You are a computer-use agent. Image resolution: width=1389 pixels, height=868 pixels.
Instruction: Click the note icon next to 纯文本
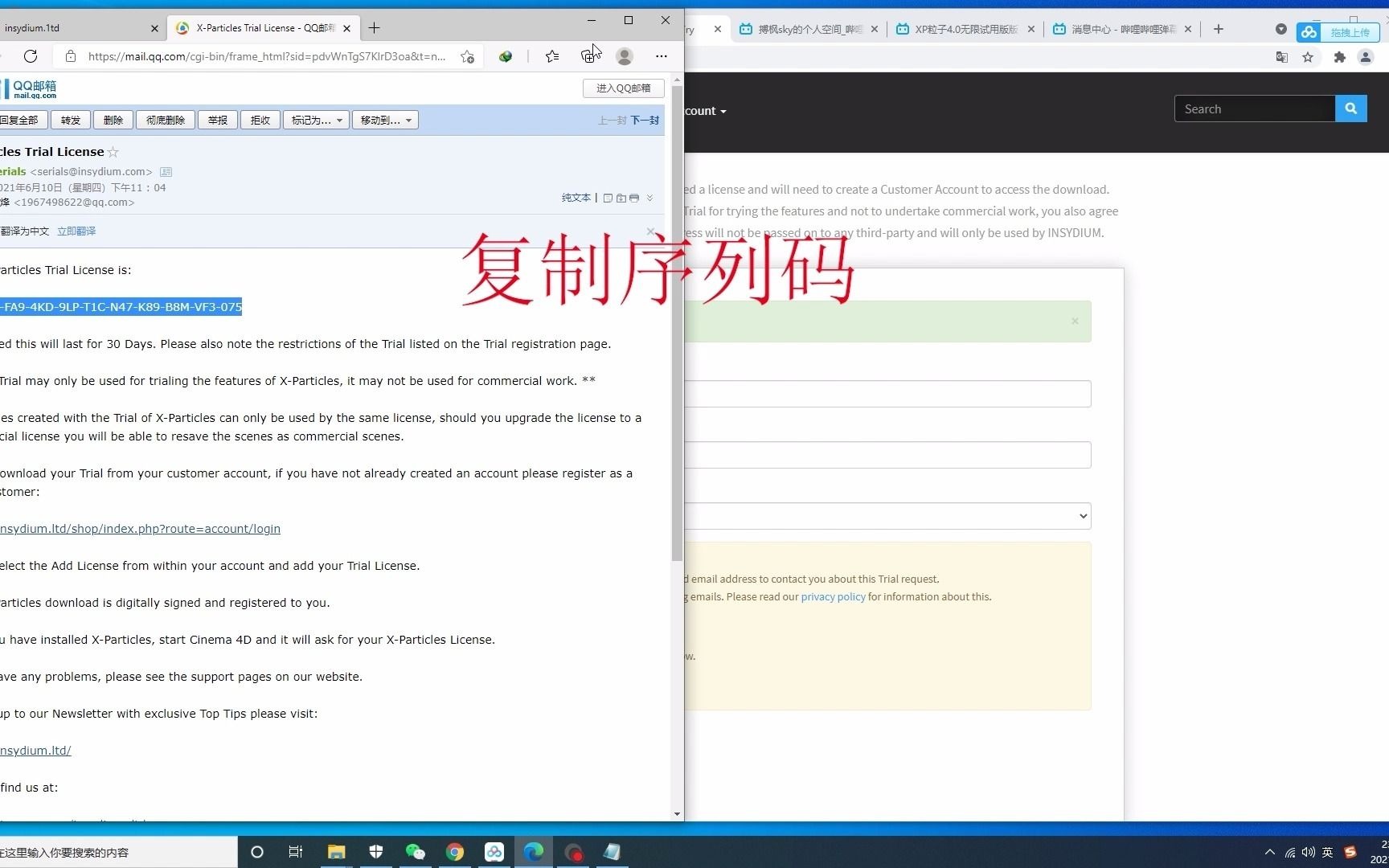tap(608, 198)
